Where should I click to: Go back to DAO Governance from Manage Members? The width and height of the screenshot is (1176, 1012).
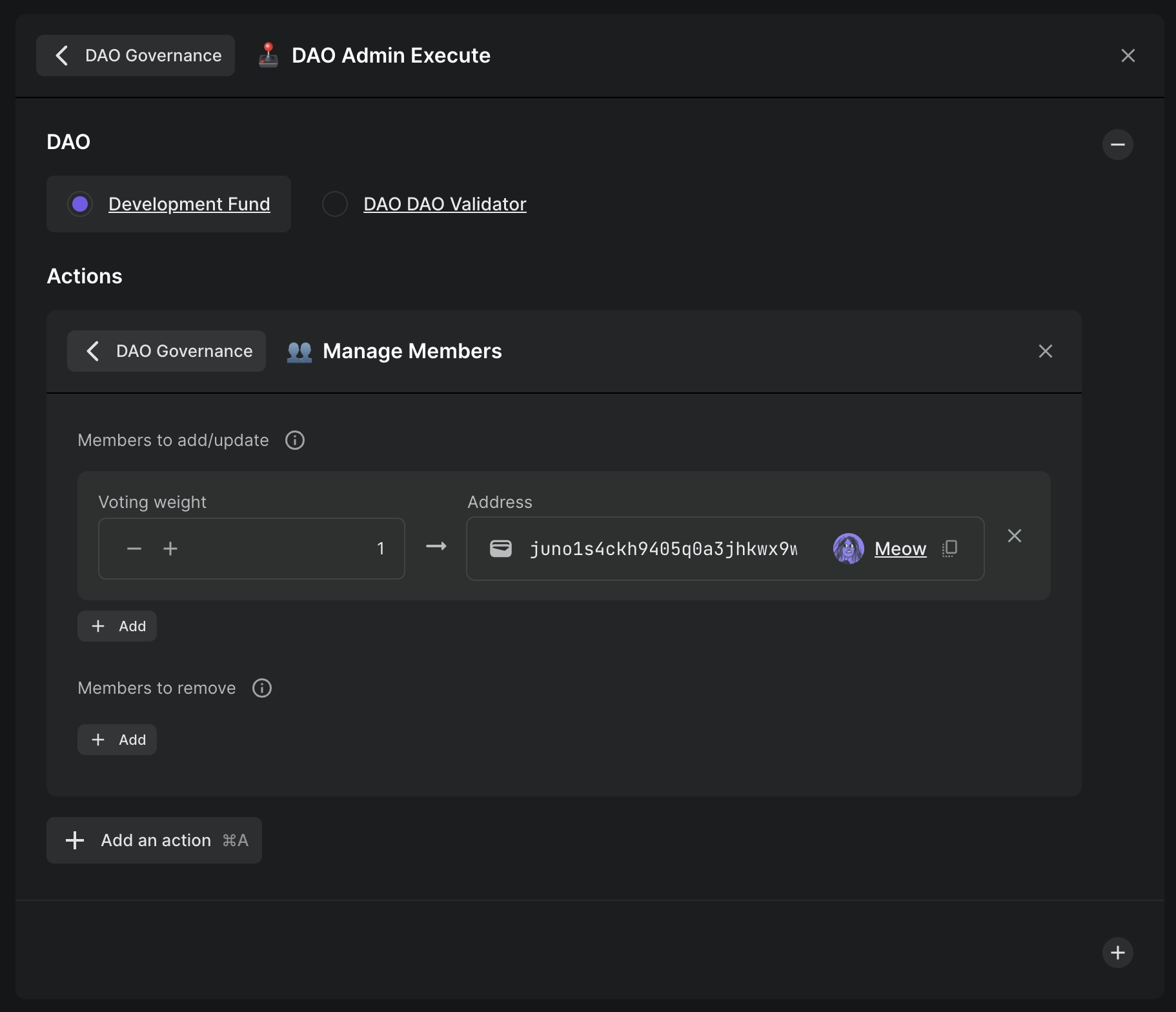point(167,351)
